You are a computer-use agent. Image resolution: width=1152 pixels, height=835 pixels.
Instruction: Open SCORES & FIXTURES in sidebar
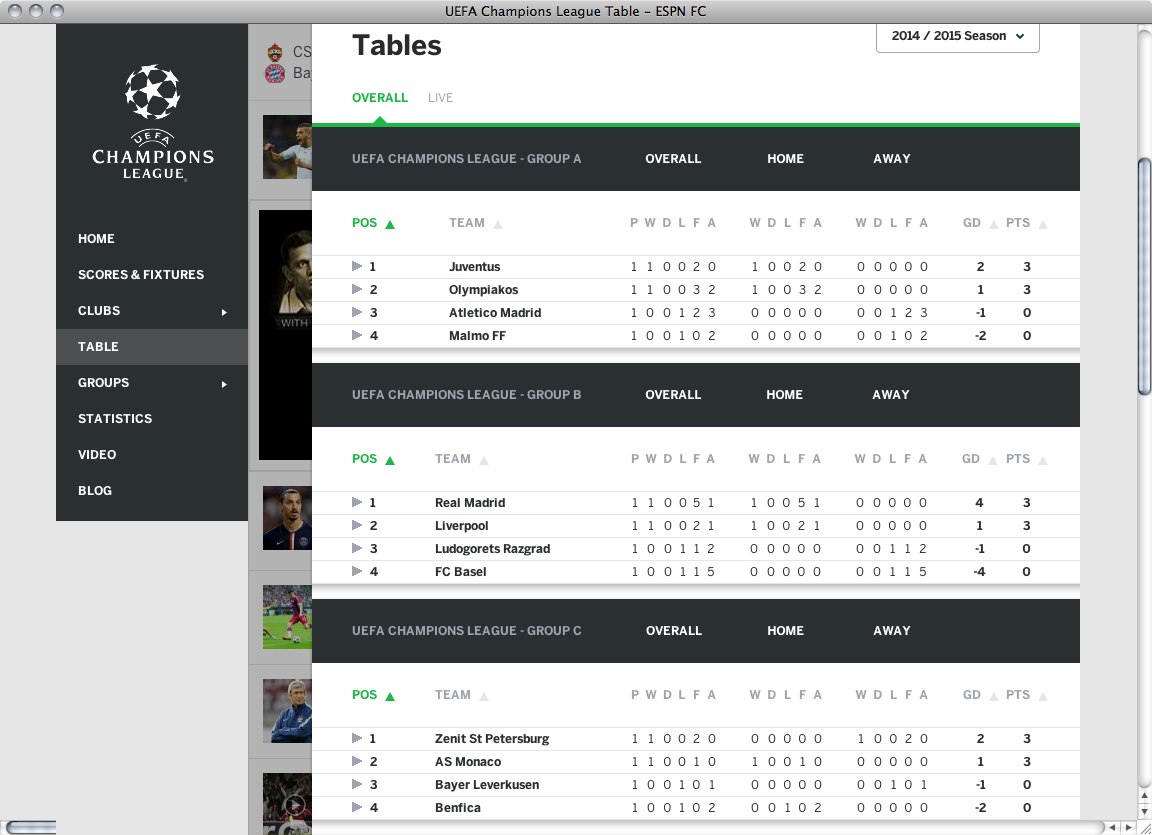pyautogui.click(x=141, y=275)
